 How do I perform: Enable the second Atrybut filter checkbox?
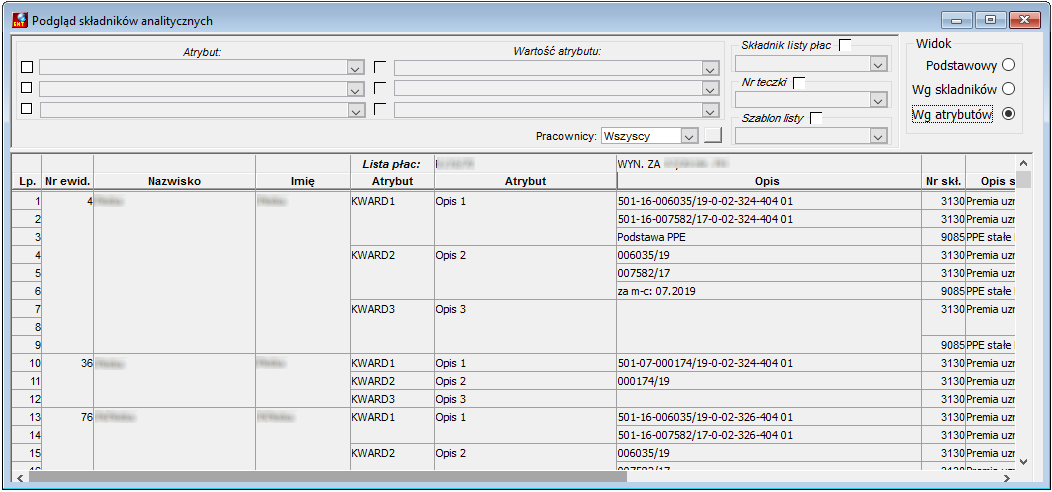tap(27, 88)
